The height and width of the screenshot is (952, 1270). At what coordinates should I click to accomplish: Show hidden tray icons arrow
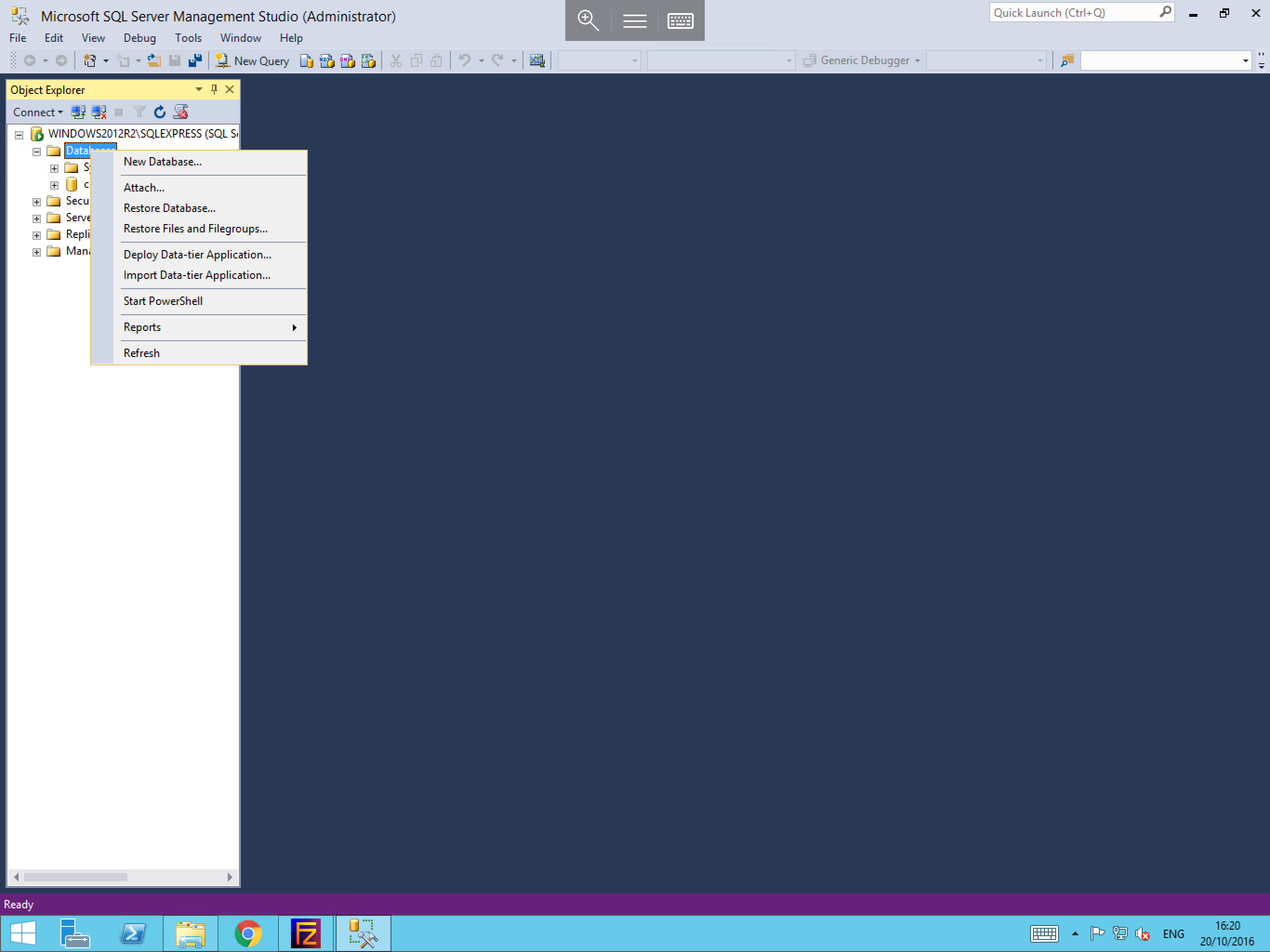[1075, 933]
